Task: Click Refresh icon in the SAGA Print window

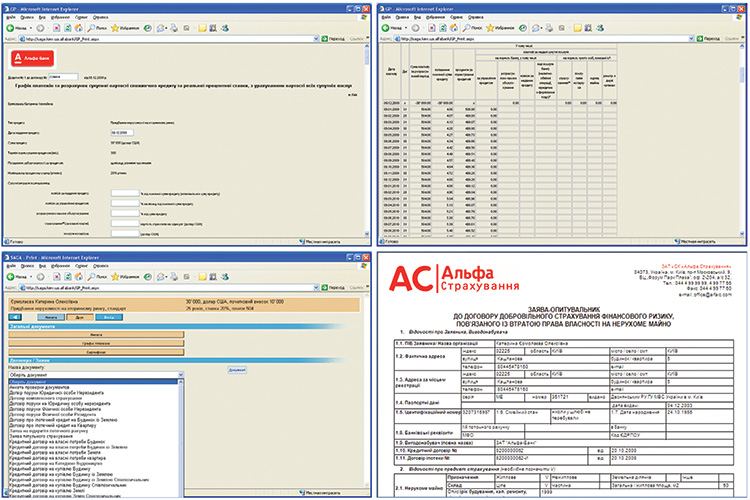Action: 67,277
